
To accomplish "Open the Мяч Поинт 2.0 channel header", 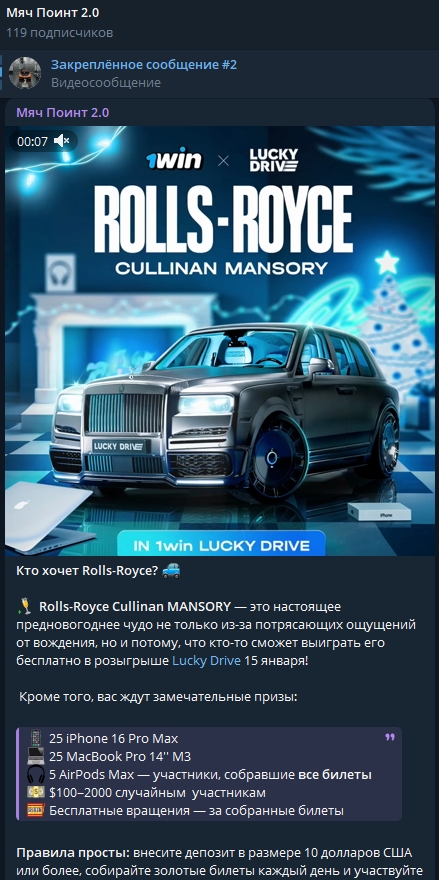I will [x=52, y=12].
